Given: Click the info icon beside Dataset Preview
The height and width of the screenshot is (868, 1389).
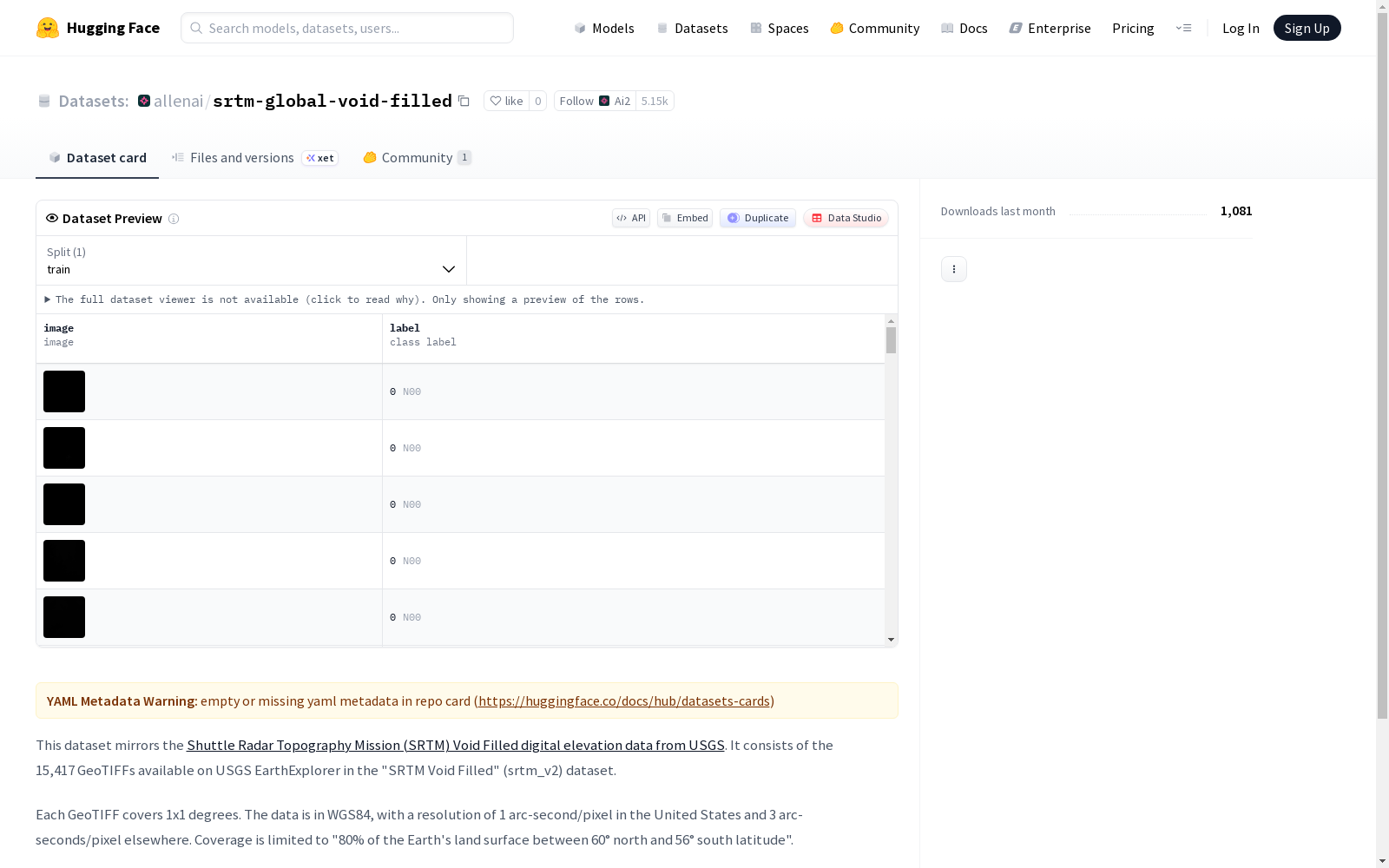Looking at the screenshot, I should [174, 219].
